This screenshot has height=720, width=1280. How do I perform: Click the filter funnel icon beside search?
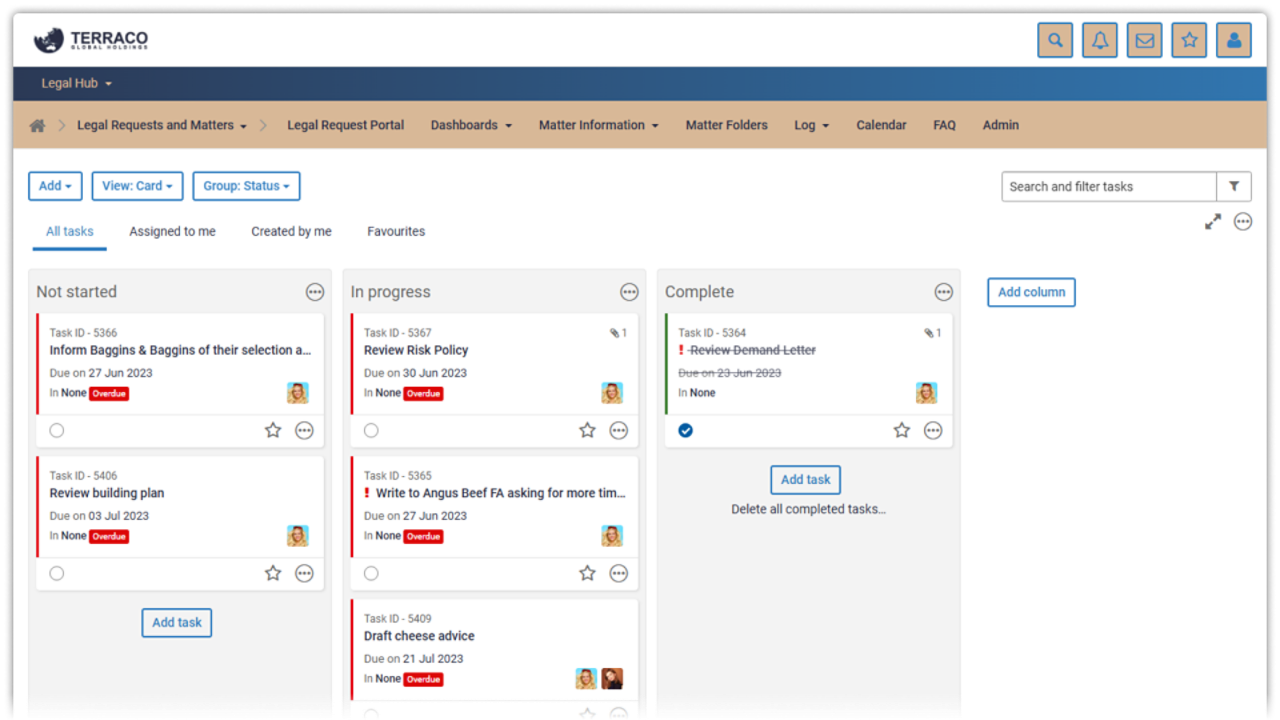tap(1234, 186)
